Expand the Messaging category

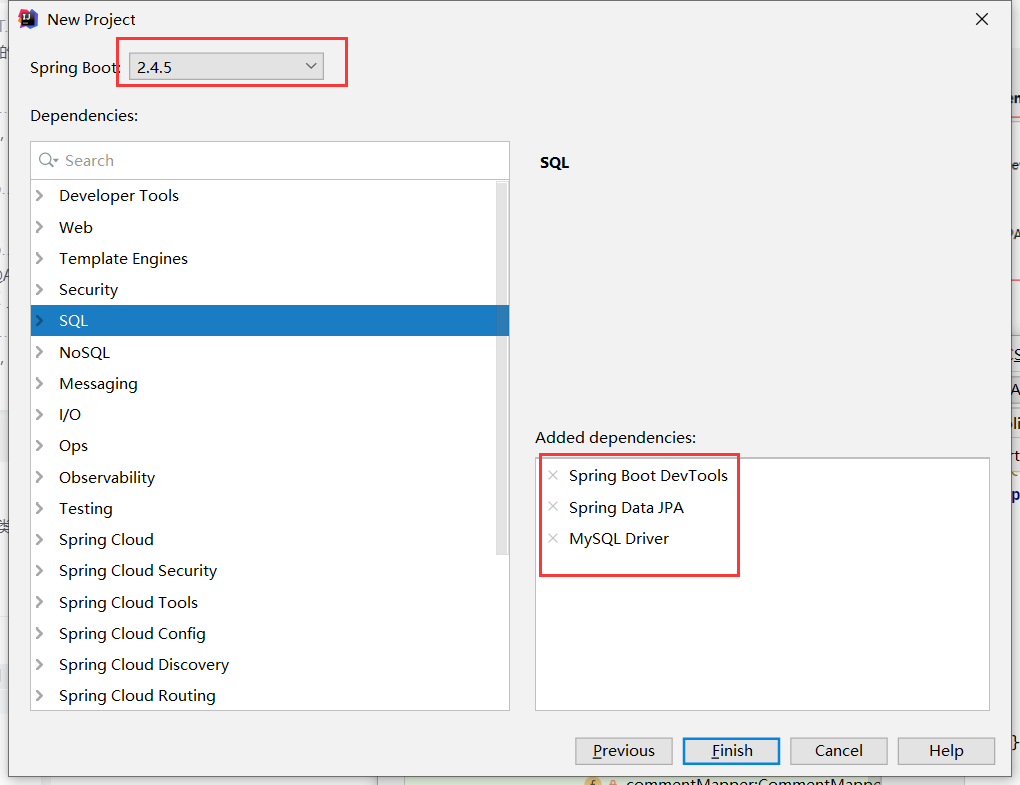pyautogui.click(x=40, y=383)
